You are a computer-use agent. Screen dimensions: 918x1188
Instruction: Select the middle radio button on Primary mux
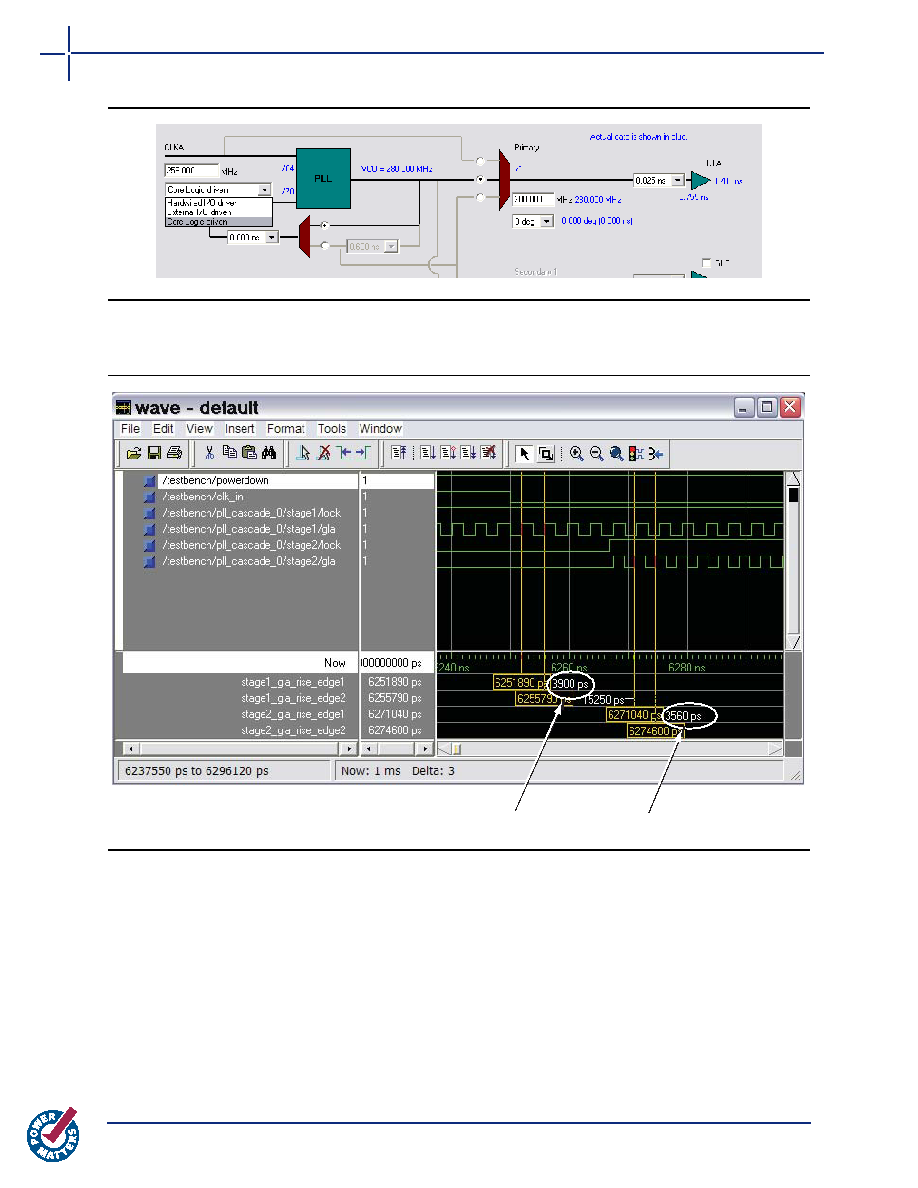[480, 180]
